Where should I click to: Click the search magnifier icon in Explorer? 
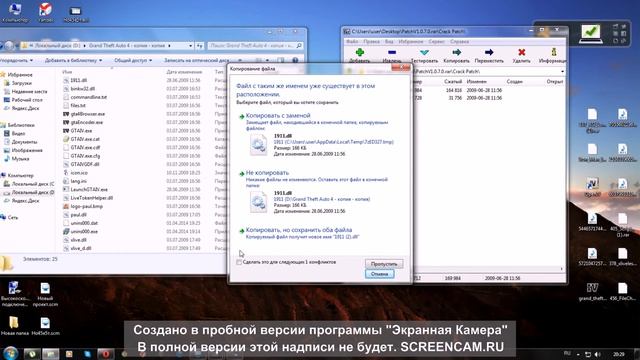coord(299,46)
